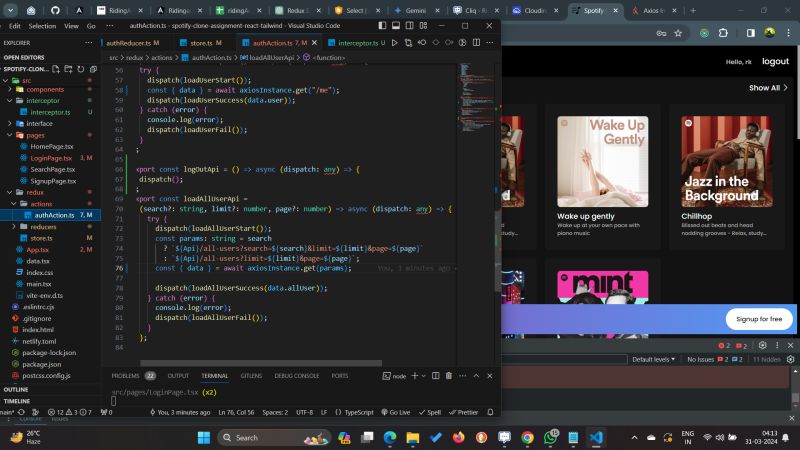Open Chrome extensions puzzle icon

coord(723,33)
